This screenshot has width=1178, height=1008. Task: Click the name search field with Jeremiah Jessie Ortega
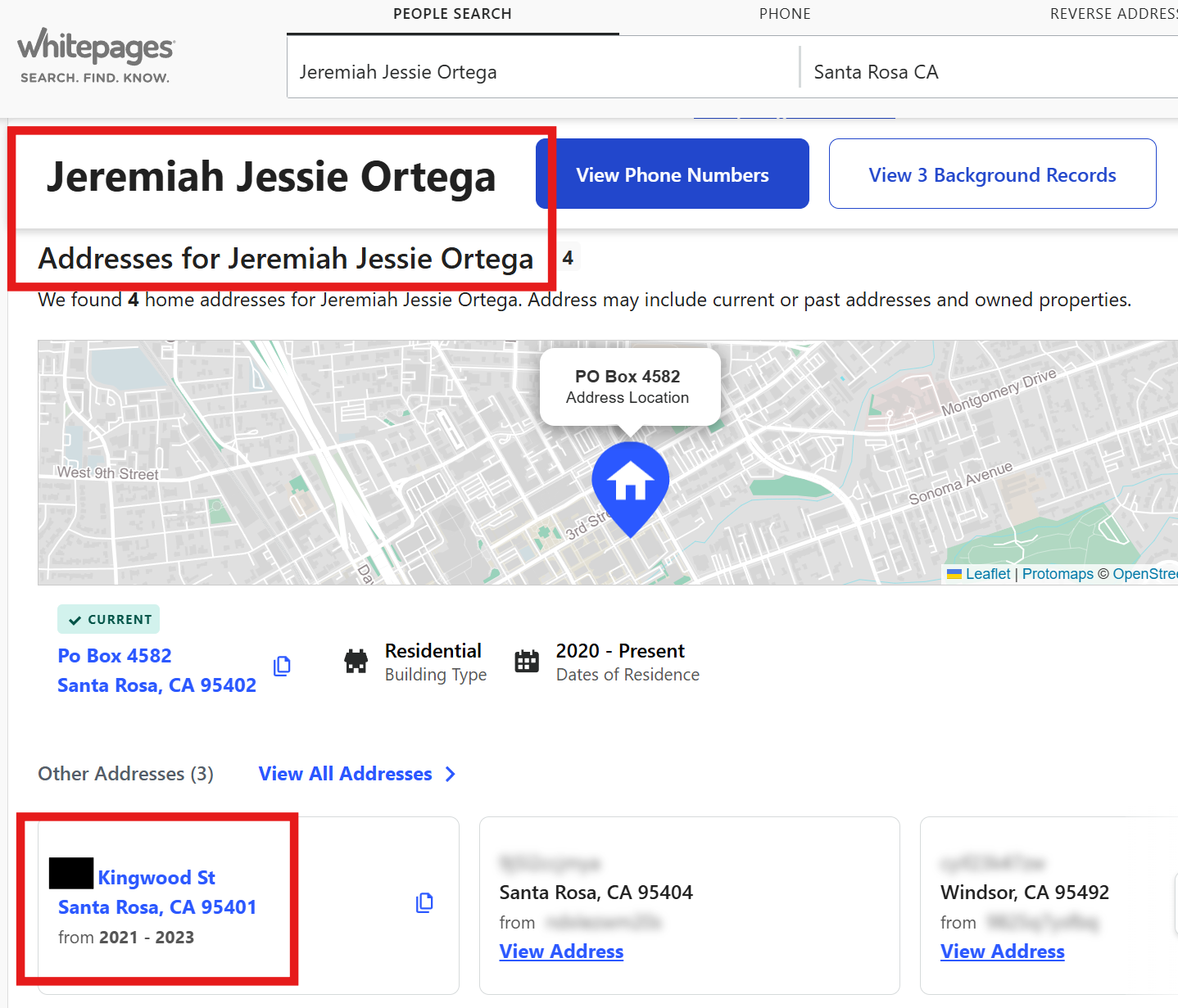542,72
